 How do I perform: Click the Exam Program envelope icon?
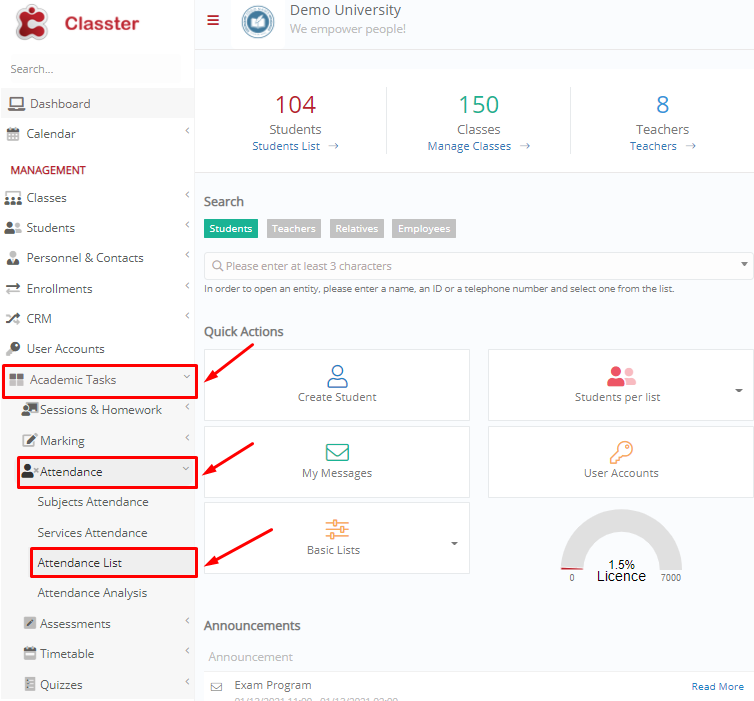click(217, 687)
